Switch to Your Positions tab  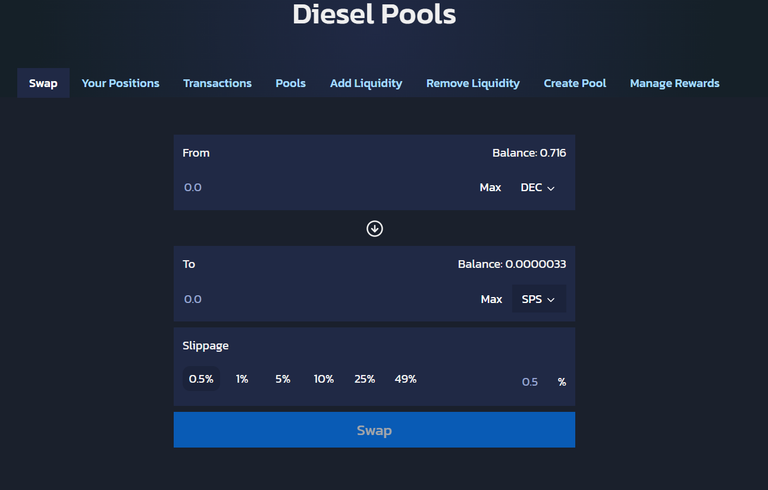[x=120, y=83]
